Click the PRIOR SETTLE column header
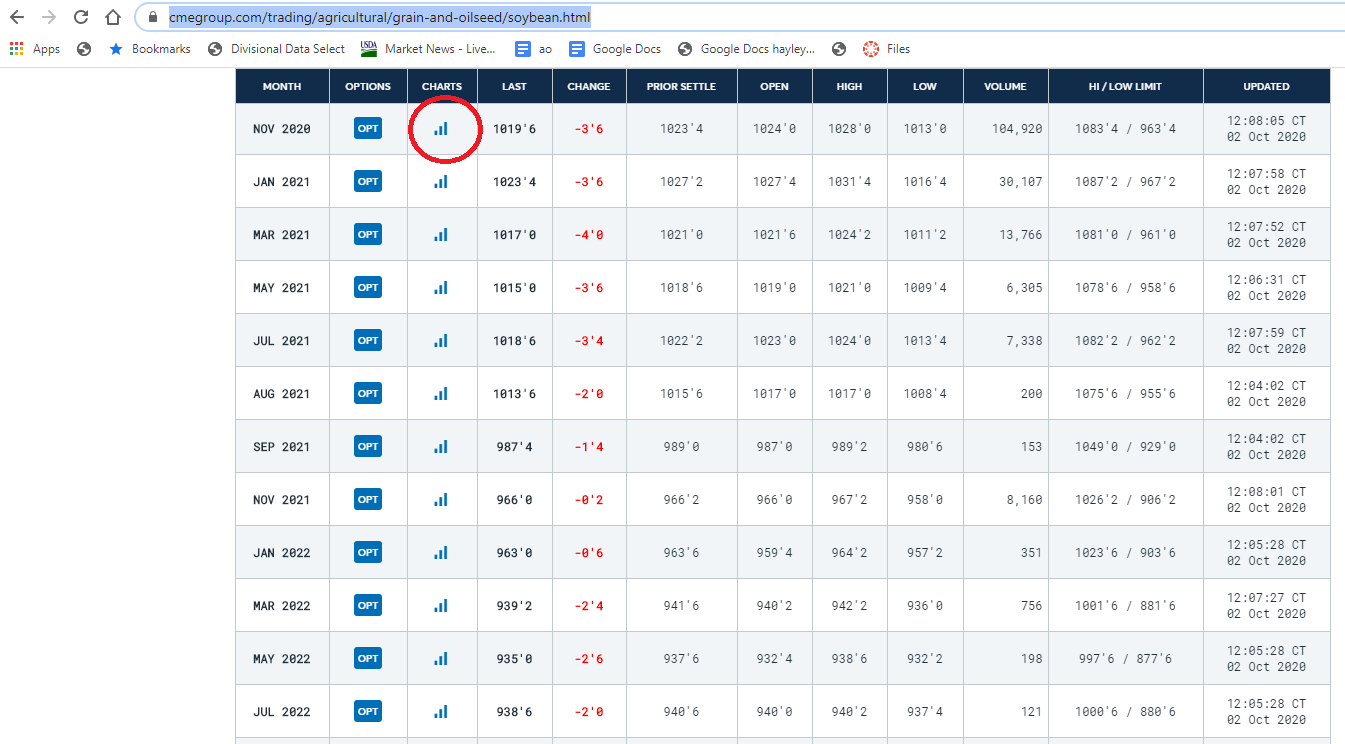This screenshot has width=1345, height=744. tap(683, 86)
